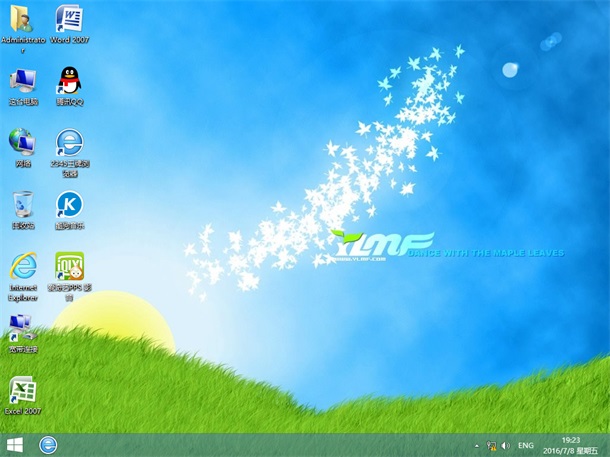Launch Word 2007 from desktop

click(x=69, y=20)
